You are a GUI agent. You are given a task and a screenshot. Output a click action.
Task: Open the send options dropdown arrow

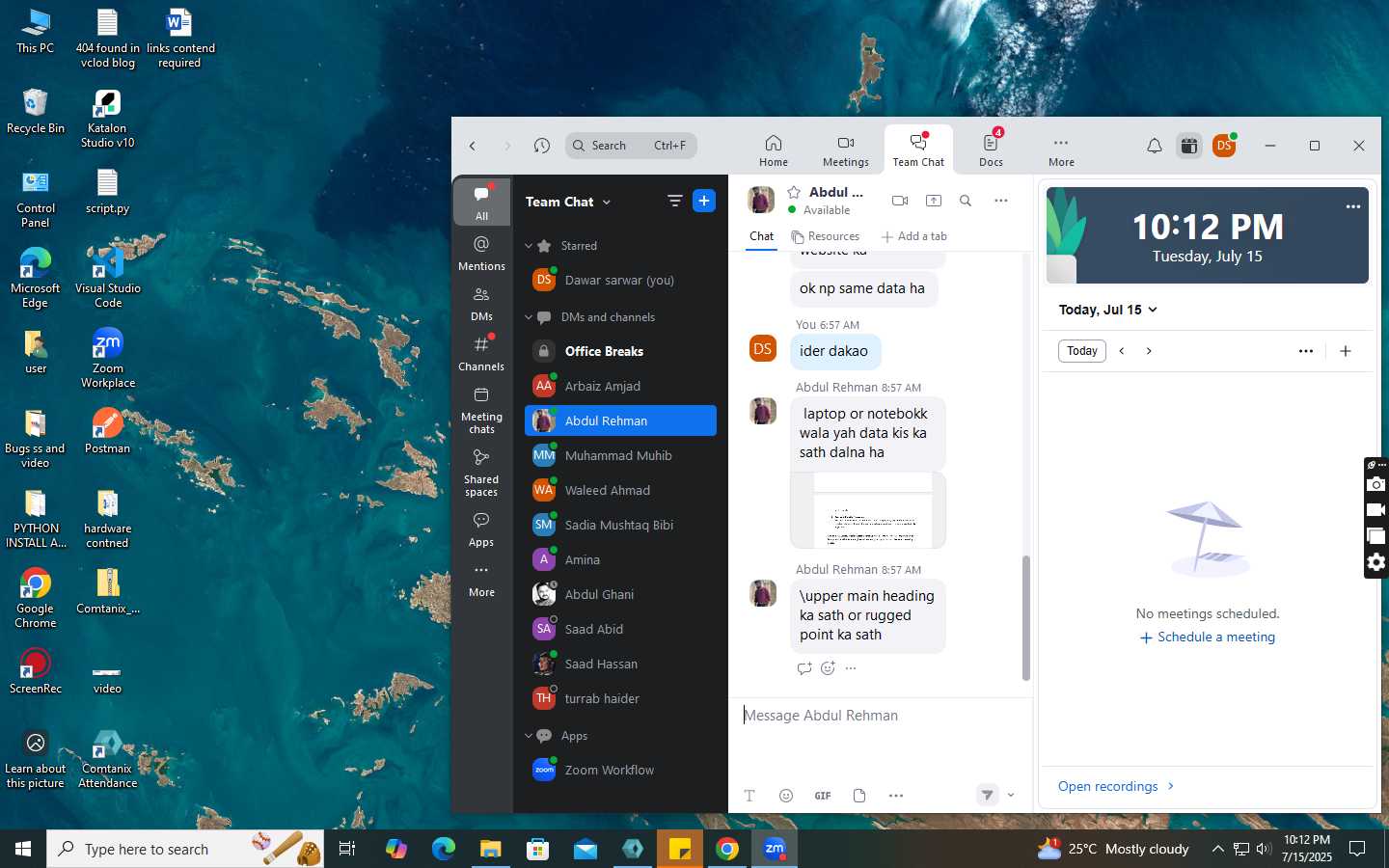1011,796
